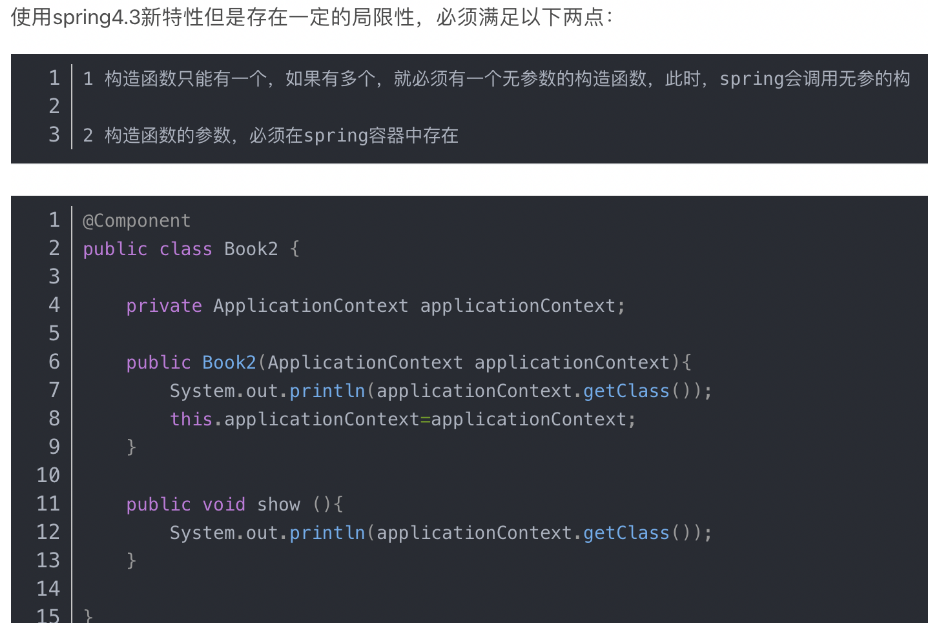Image resolution: width=933 pixels, height=623 pixels.
Task: Click line number 10 in the Java code
Action: 48,475
